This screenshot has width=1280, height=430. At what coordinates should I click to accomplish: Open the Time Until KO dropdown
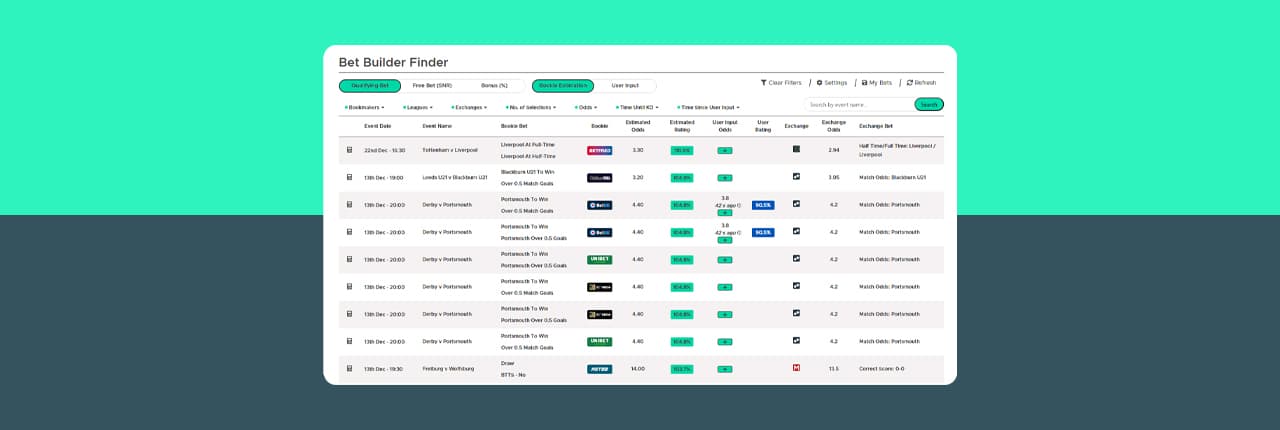point(637,107)
